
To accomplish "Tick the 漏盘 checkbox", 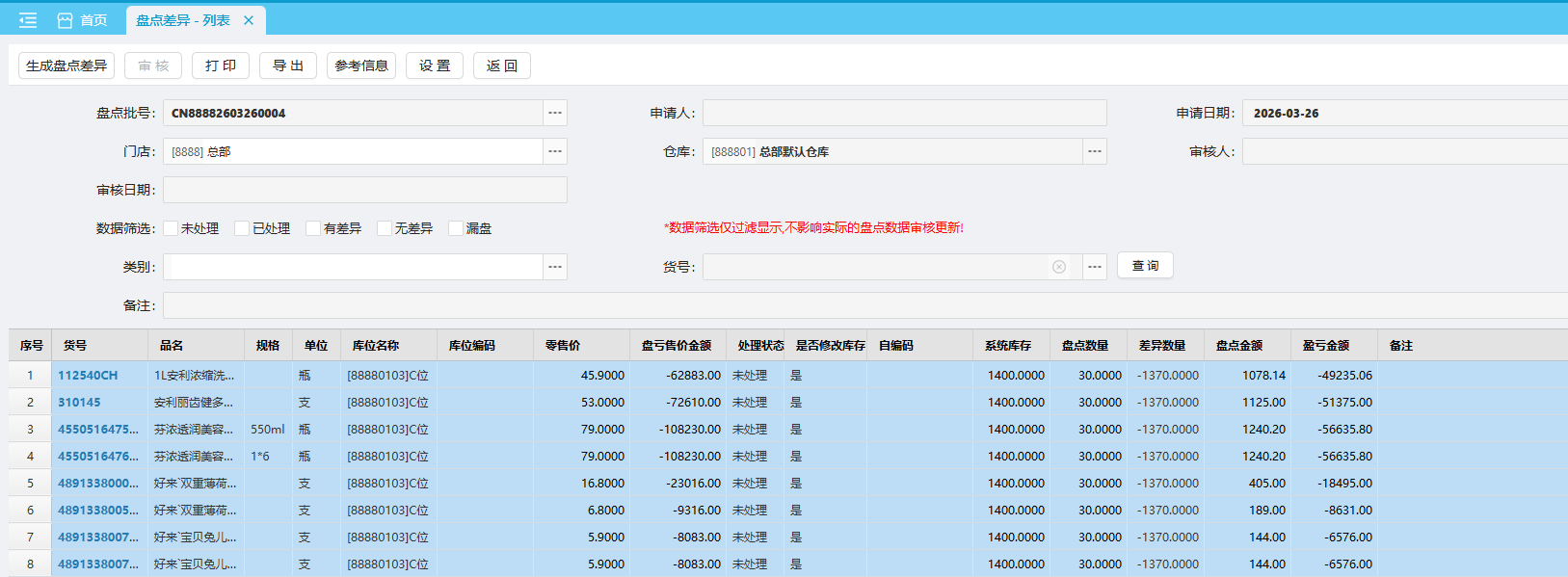I will (456, 228).
